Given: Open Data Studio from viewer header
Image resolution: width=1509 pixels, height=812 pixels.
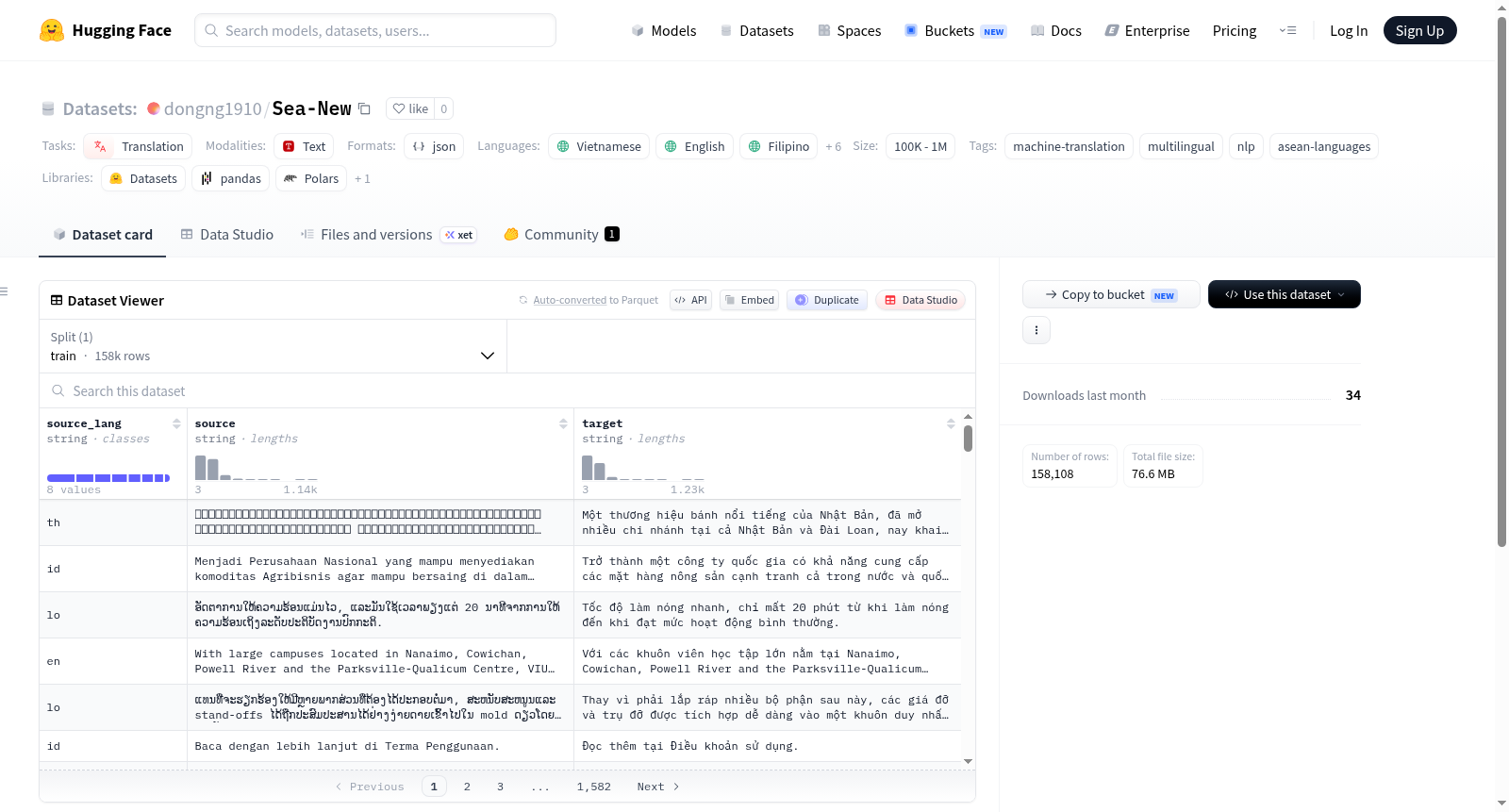Looking at the screenshot, I should pyautogui.click(x=920, y=300).
